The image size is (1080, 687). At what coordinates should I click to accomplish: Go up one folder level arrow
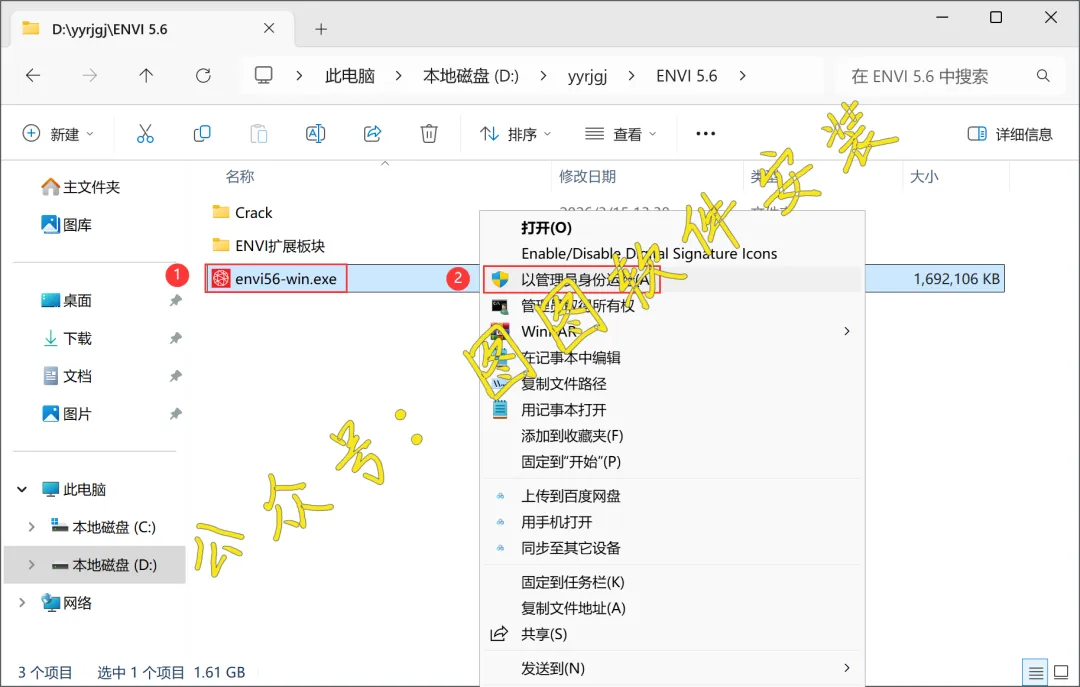[146, 76]
